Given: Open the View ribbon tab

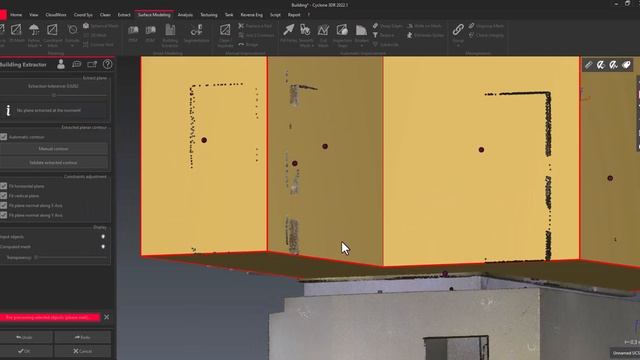Looking at the screenshot, I should pos(33,15).
